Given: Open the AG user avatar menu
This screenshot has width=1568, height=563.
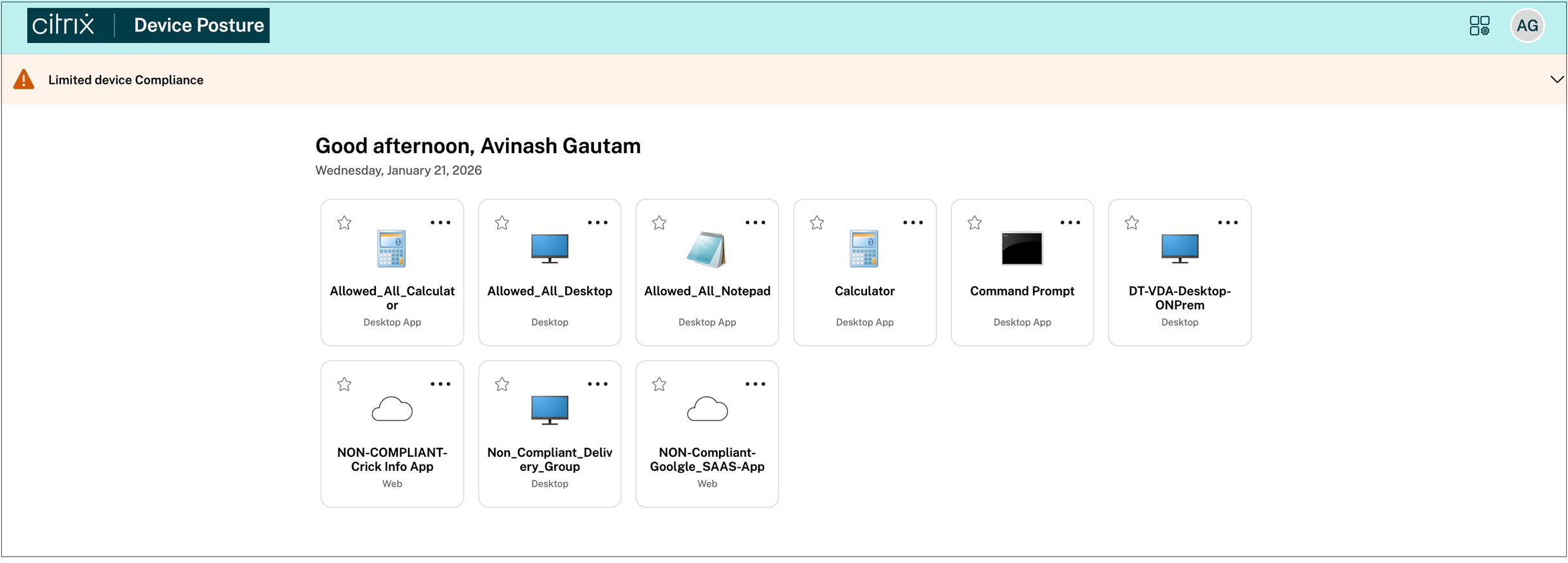Looking at the screenshot, I should pos(1527,26).
